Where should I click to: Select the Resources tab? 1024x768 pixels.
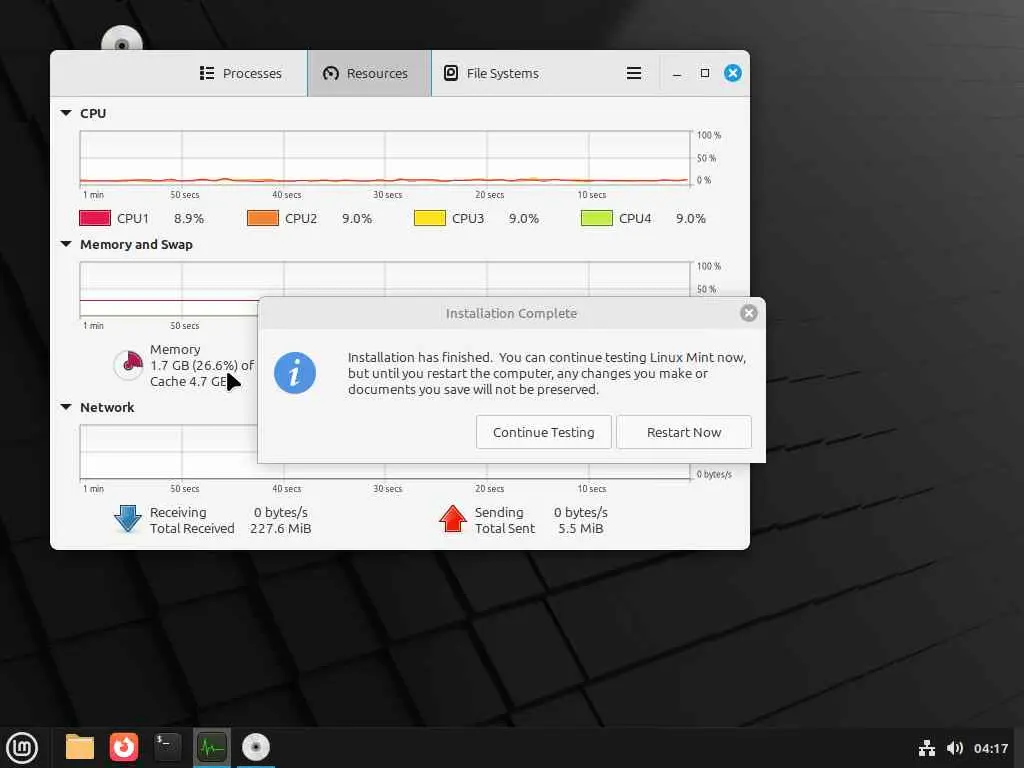[x=369, y=73]
